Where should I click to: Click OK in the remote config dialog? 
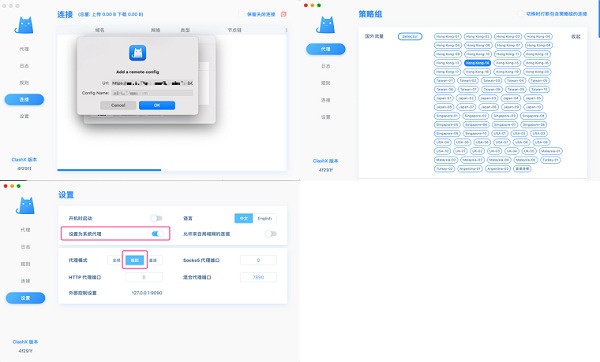tap(157, 105)
